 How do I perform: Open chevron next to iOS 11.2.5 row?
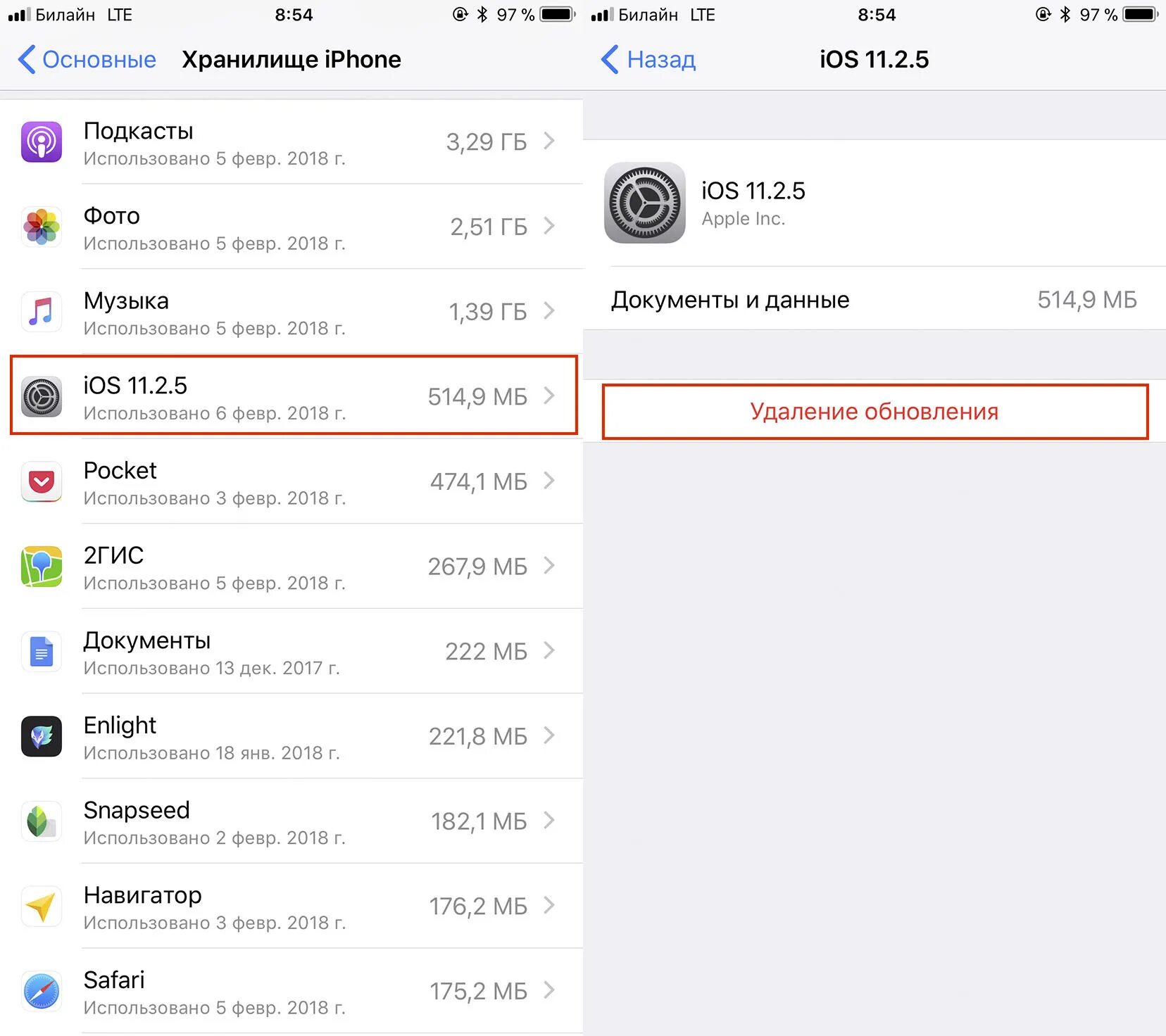tap(549, 396)
